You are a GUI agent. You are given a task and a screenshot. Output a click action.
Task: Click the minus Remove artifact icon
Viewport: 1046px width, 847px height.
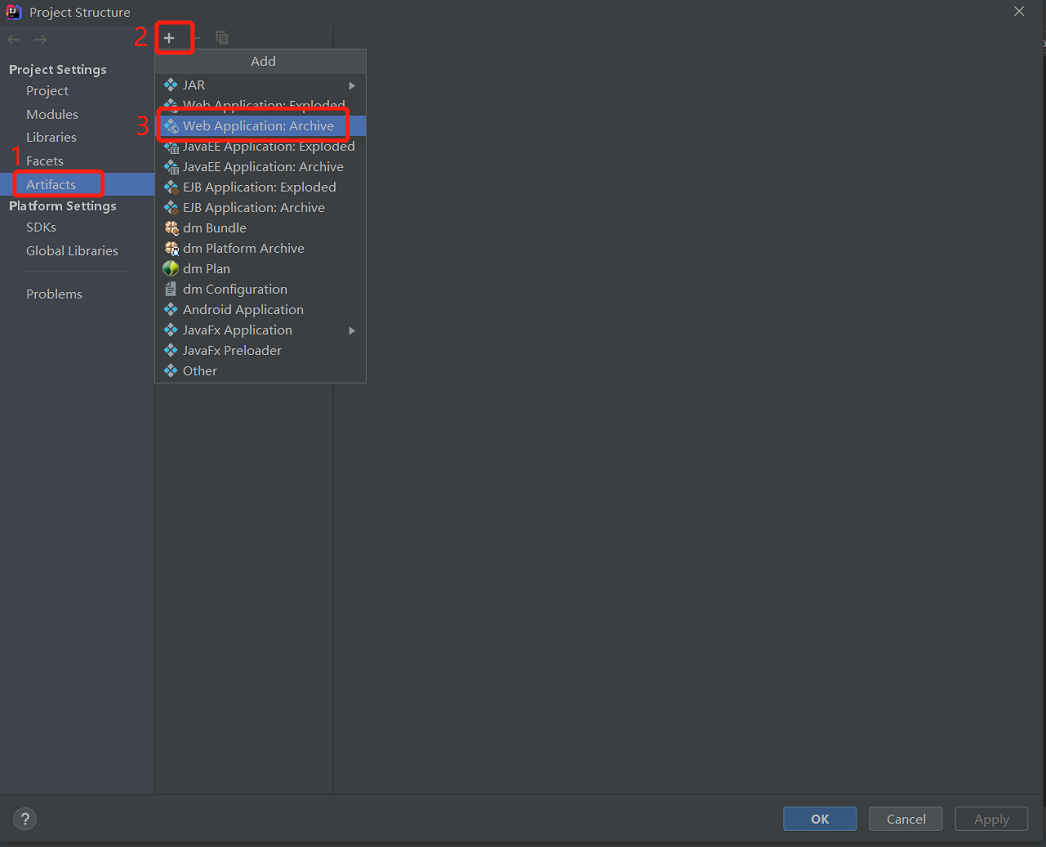click(x=196, y=38)
